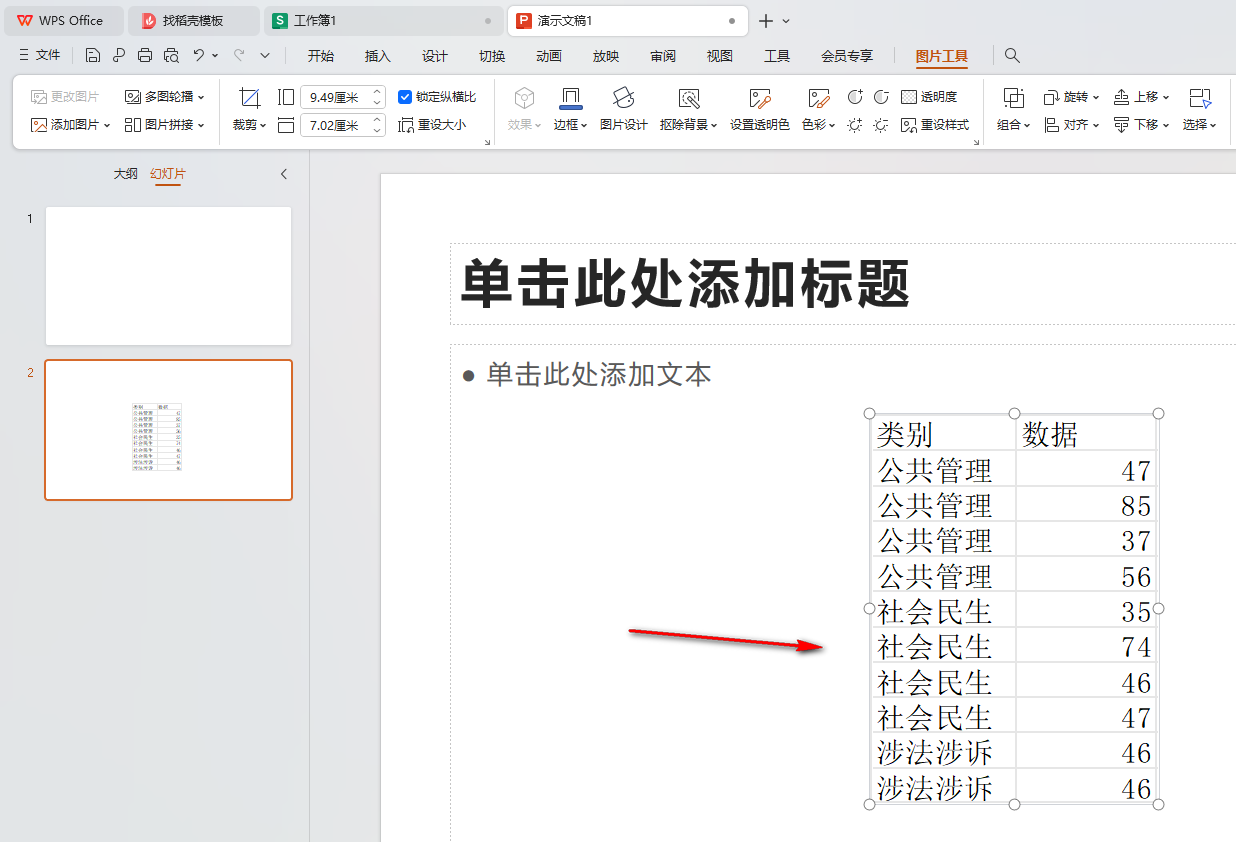Click the 边框 border icon
Screen dimensions: 1236x842
tap(571, 97)
